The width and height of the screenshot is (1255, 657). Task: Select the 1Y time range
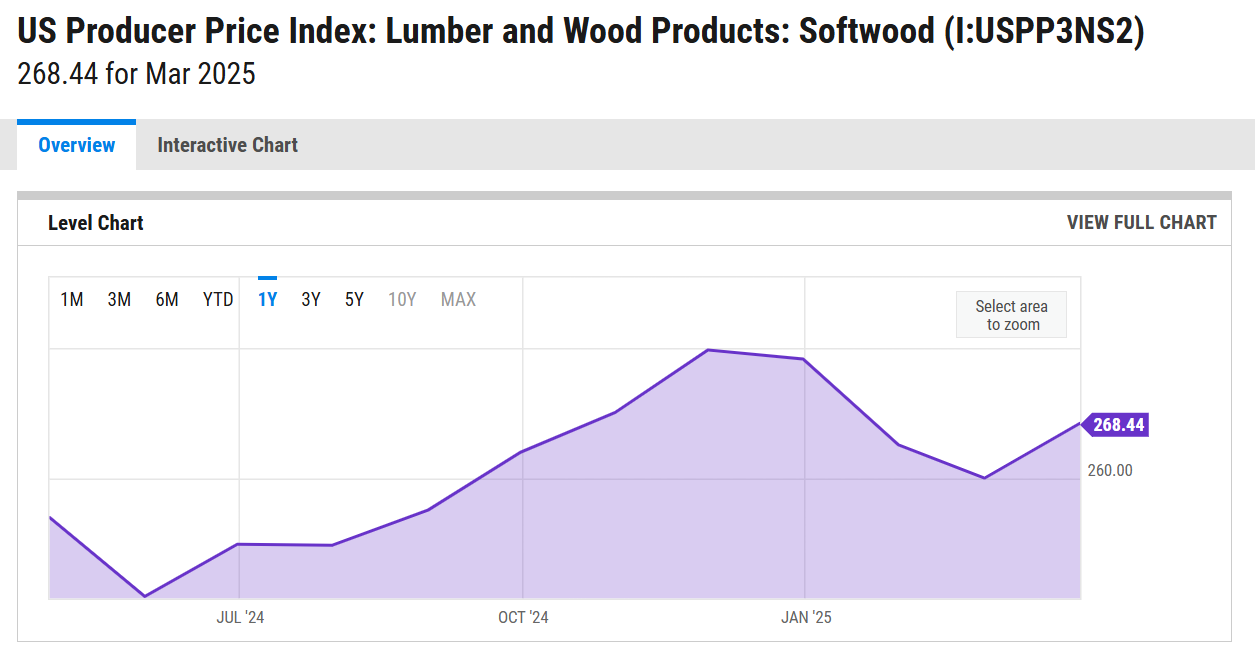point(267,298)
